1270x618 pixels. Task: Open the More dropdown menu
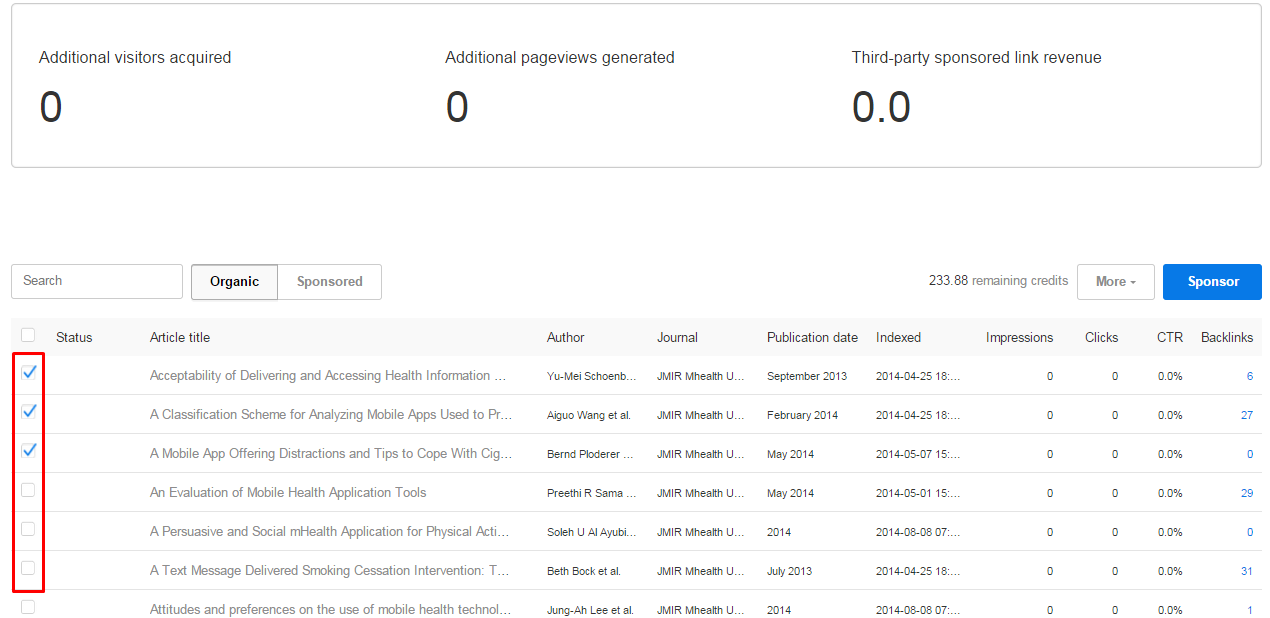point(1115,282)
